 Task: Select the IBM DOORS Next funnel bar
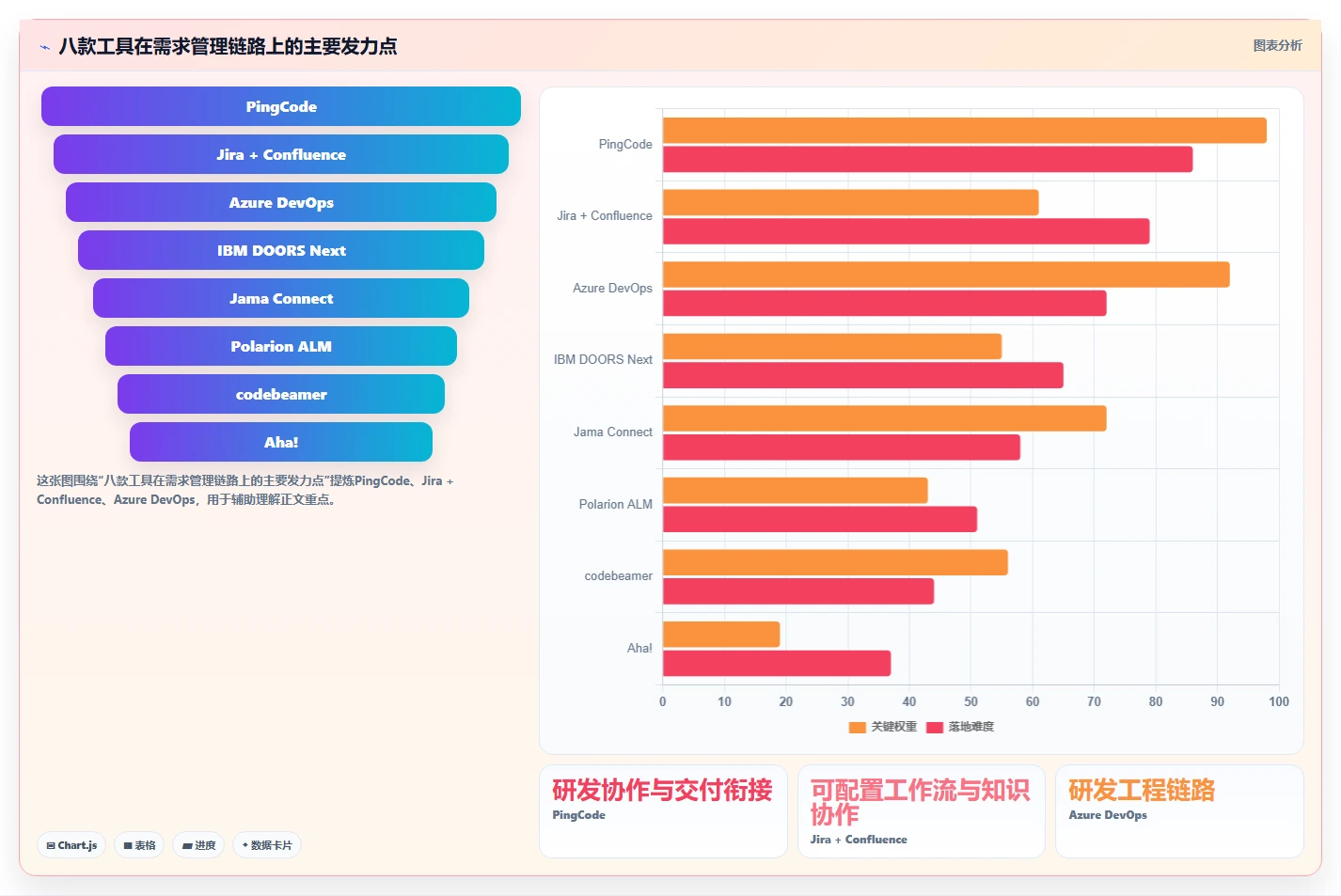tap(281, 250)
